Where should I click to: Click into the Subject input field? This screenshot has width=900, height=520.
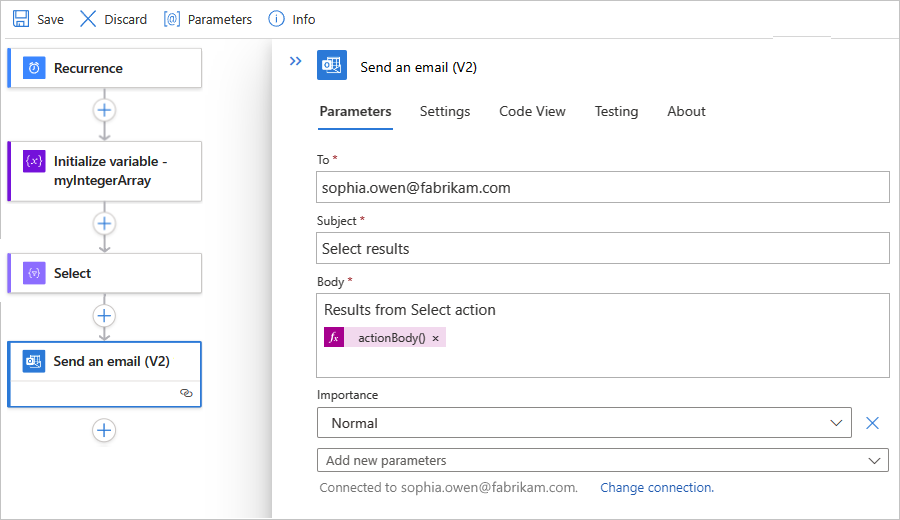click(602, 248)
